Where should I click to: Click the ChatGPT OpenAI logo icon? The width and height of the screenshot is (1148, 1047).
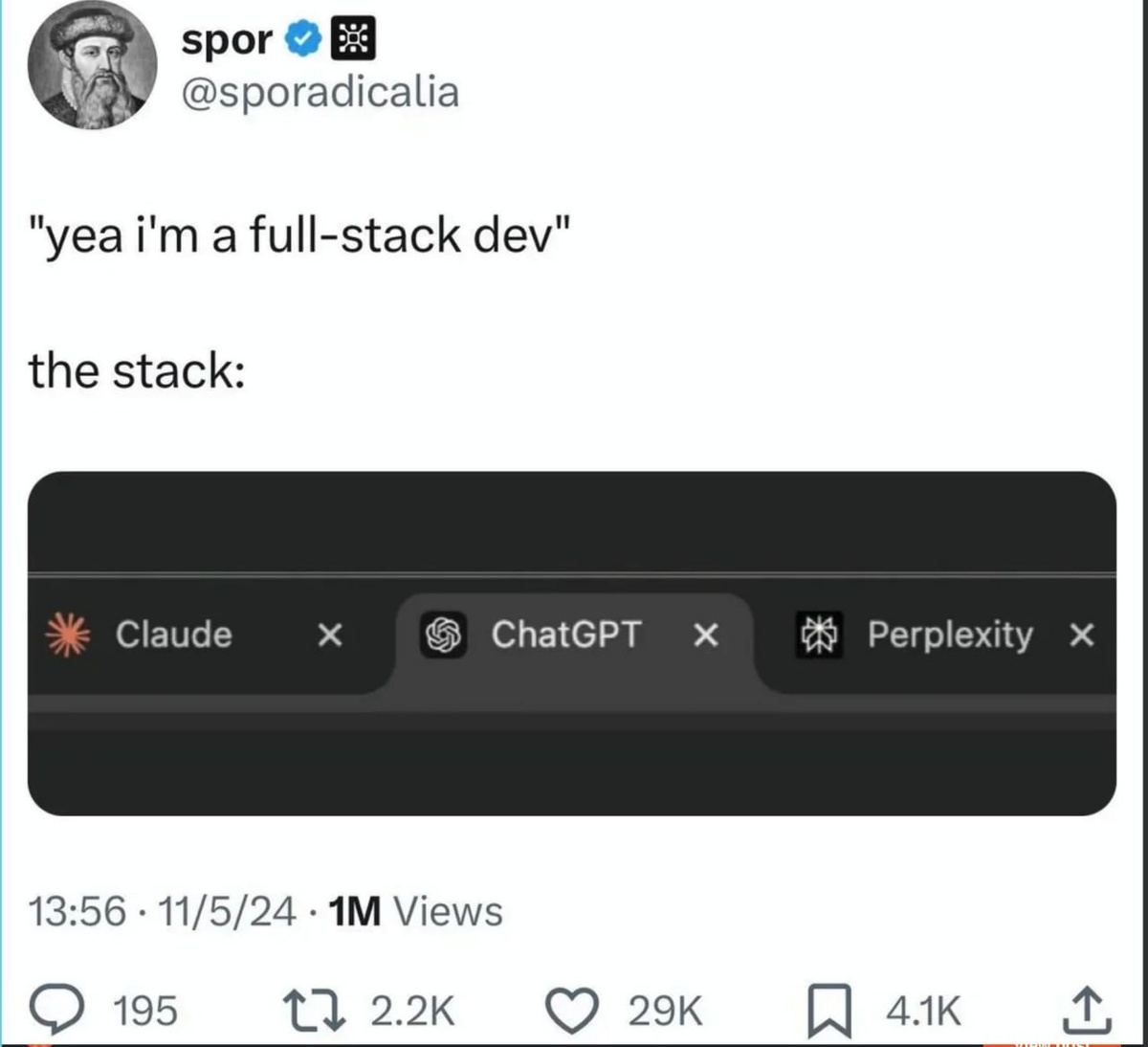click(444, 635)
